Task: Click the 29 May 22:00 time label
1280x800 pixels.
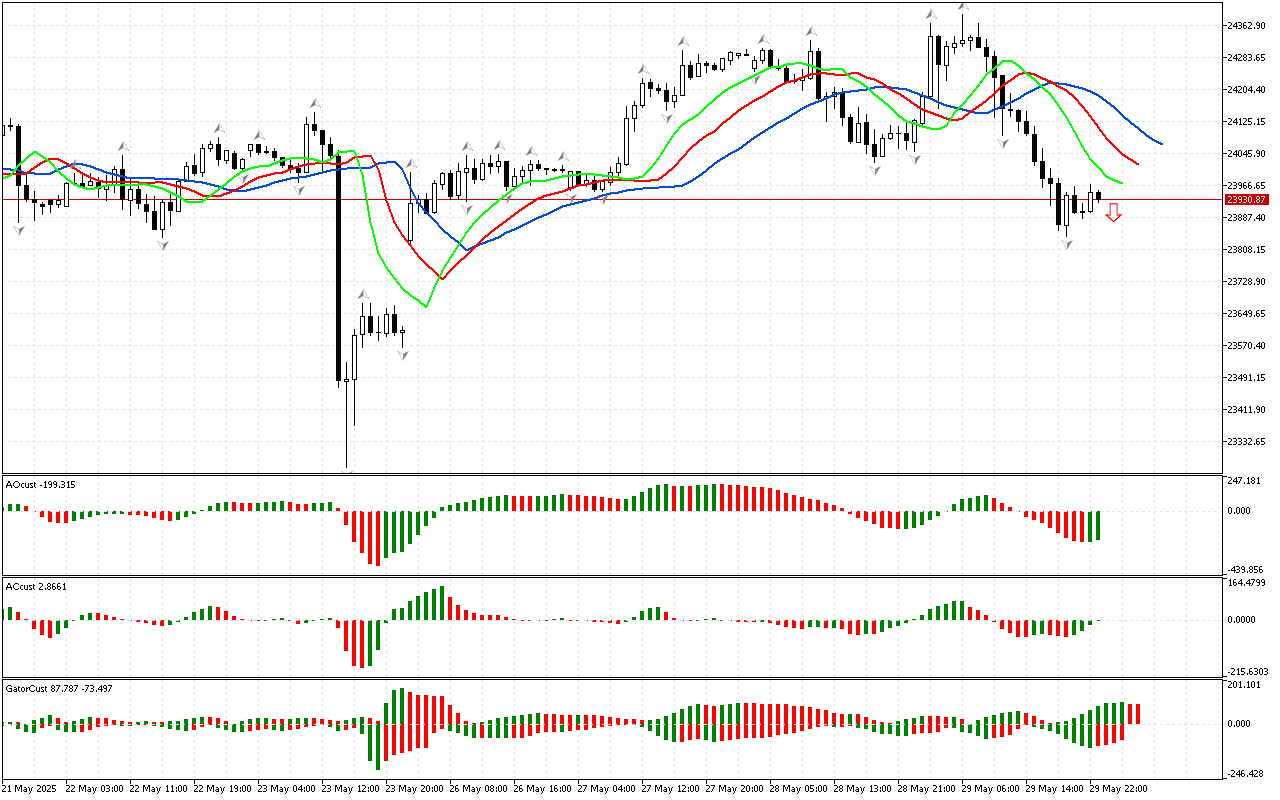Action: pyautogui.click(x=1118, y=788)
